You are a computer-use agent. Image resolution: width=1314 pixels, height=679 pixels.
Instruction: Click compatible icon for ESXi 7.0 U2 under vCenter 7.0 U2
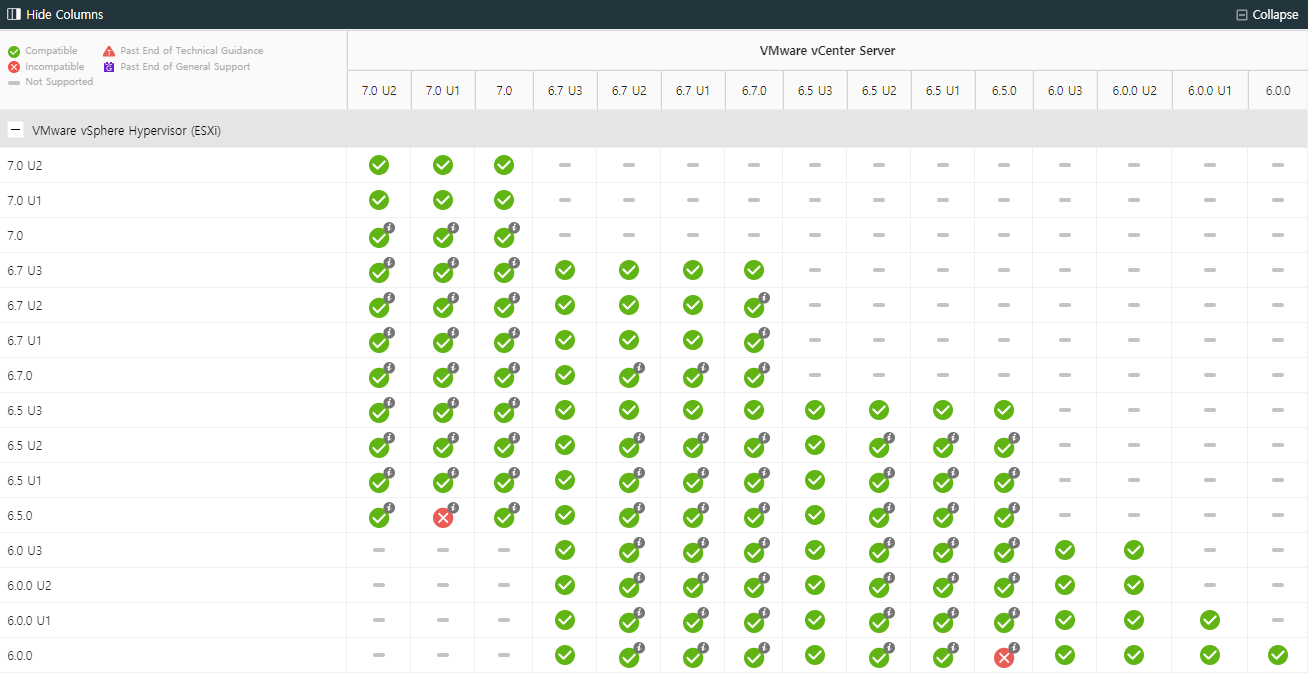(x=379, y=165)
